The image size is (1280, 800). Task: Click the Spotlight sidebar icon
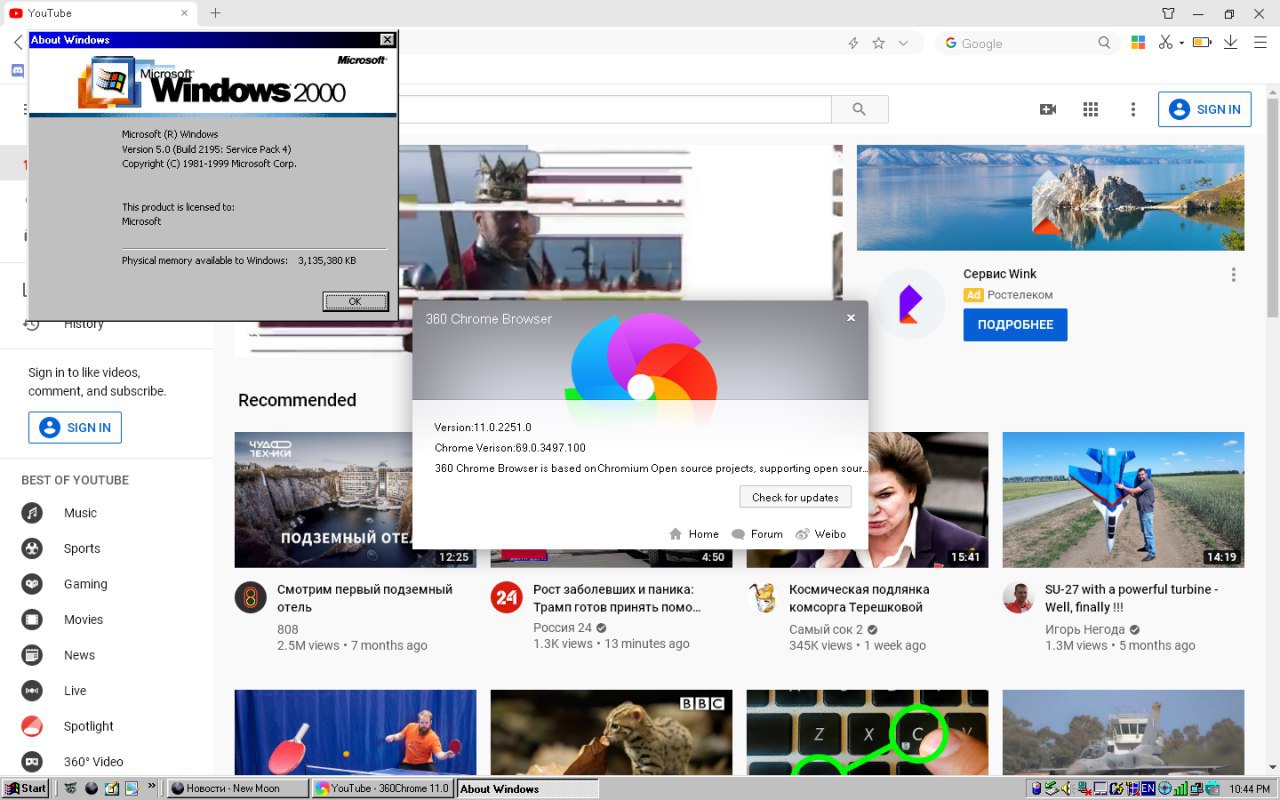[32, 726]
